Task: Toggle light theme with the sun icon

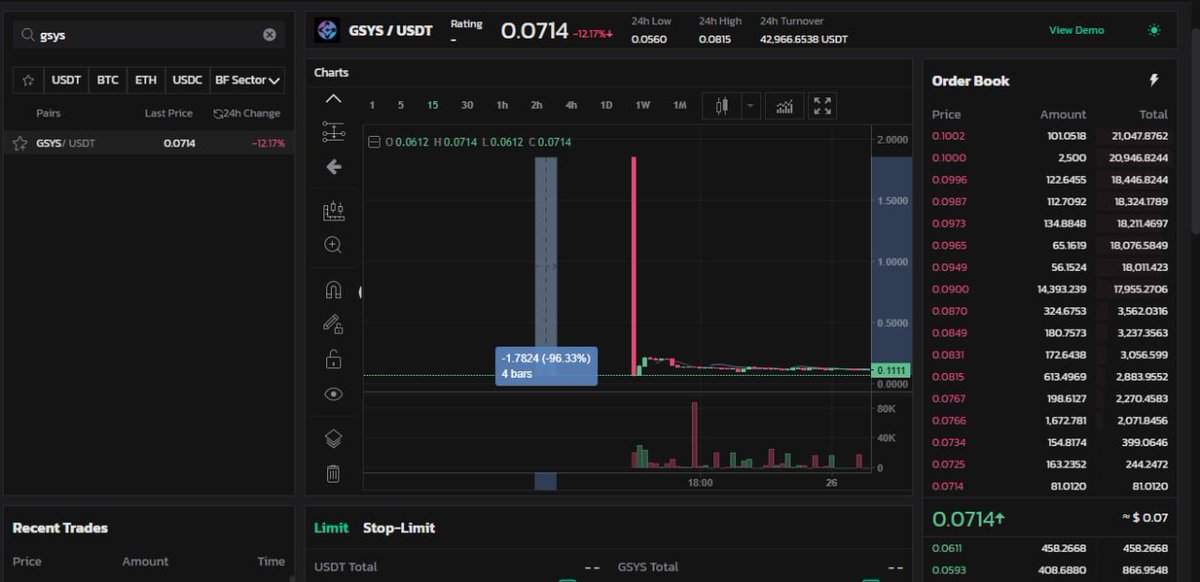Action: tap(1155, 30)
